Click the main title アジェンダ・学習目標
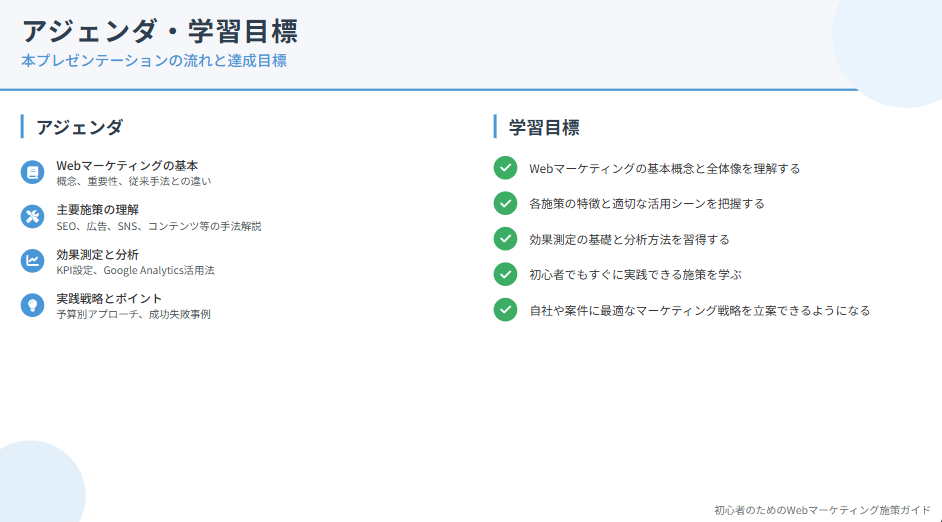Viewport: 942px width, 522px height. coord(160,30)
